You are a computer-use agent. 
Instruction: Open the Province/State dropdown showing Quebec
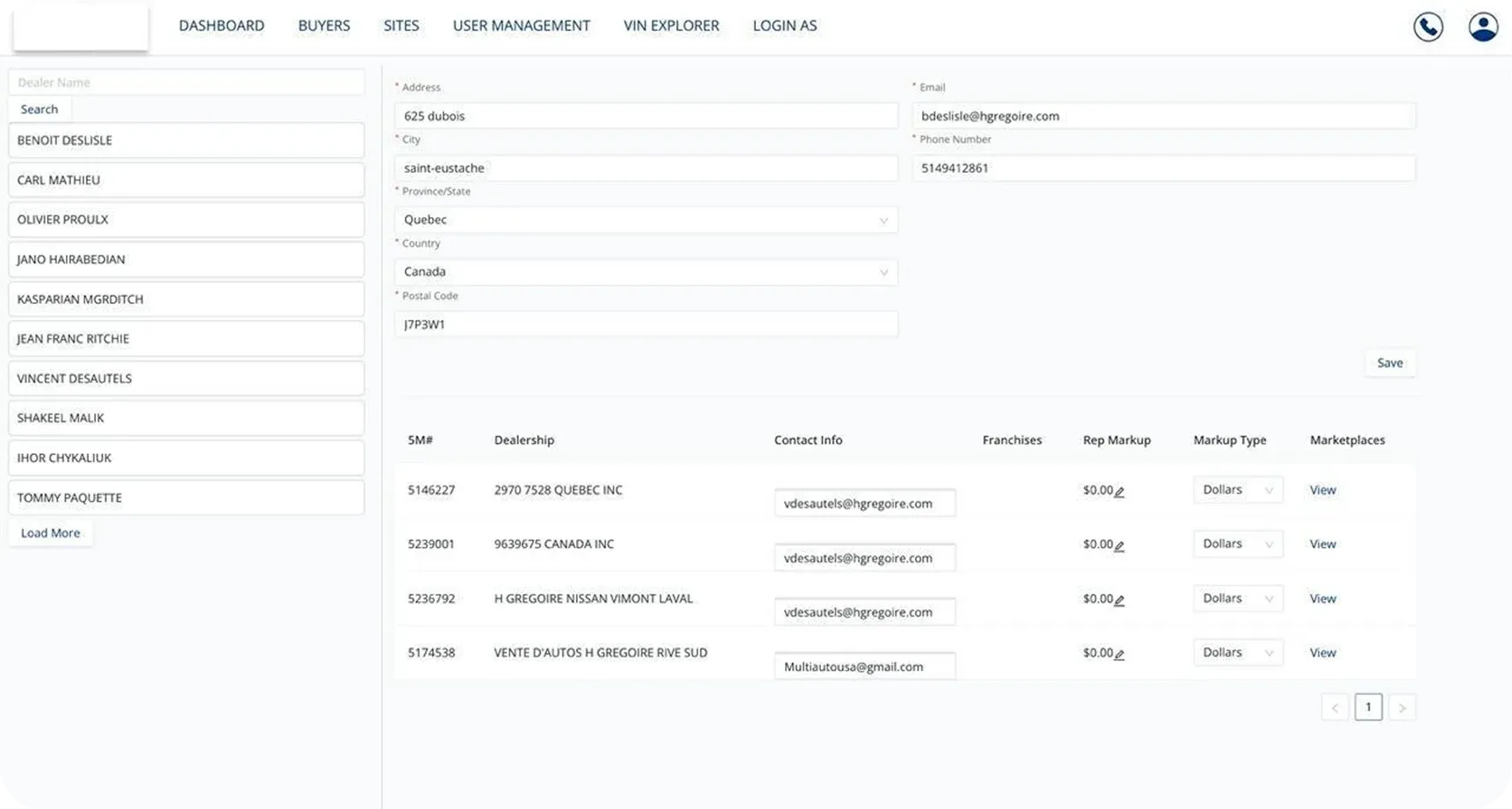tap(645, 220)
